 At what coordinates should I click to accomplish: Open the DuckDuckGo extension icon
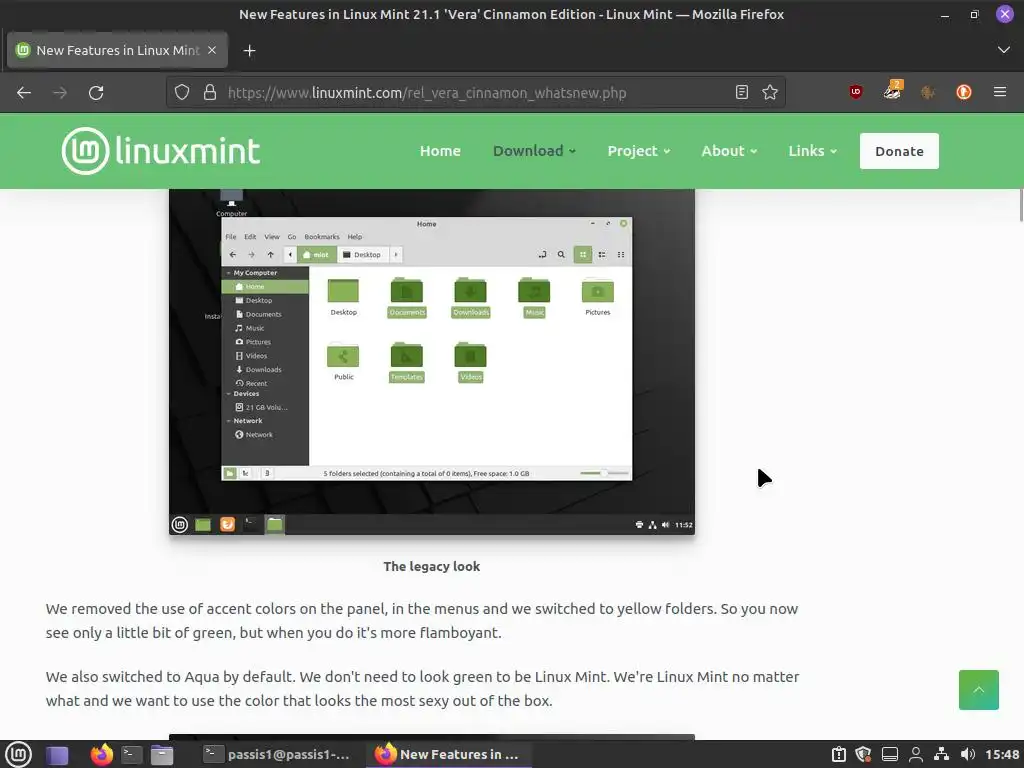964,92
